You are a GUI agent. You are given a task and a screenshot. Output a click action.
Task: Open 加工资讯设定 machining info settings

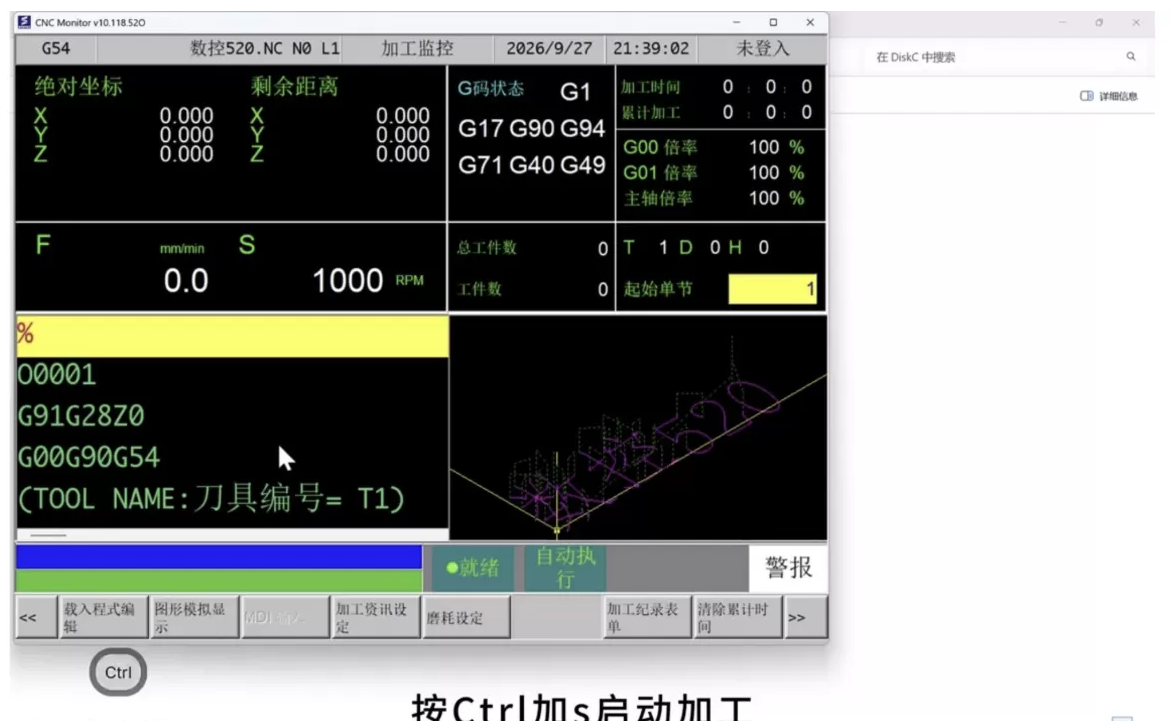pos(375,617)
